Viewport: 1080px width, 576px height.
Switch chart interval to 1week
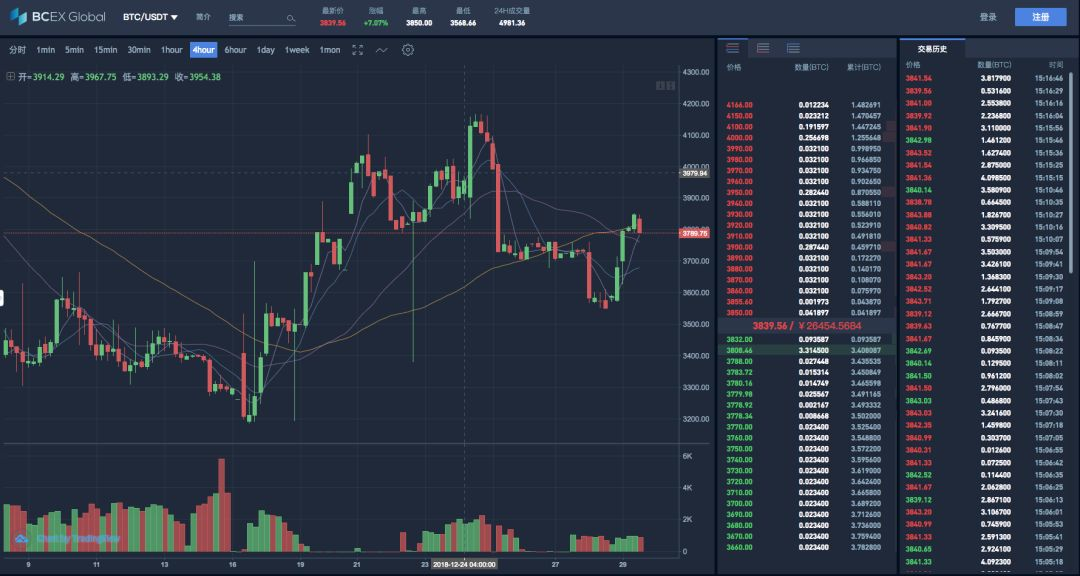297,50
